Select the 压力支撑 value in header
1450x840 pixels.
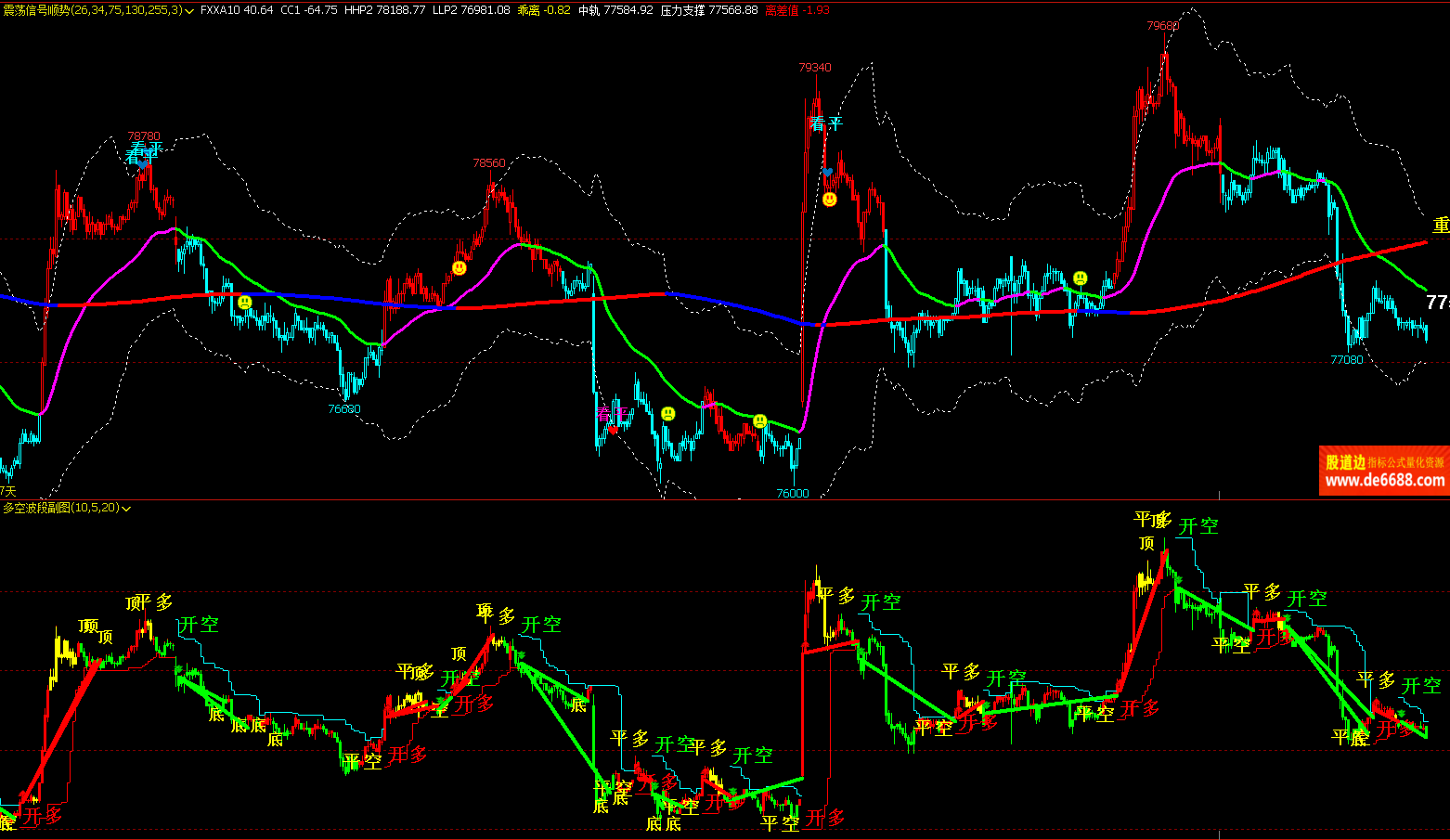709,10
